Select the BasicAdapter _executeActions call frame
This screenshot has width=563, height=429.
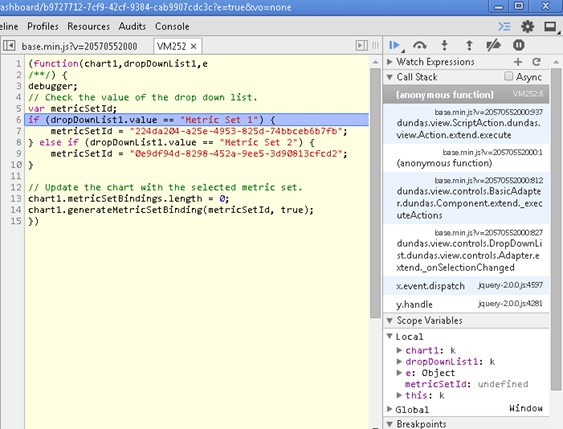466,198
